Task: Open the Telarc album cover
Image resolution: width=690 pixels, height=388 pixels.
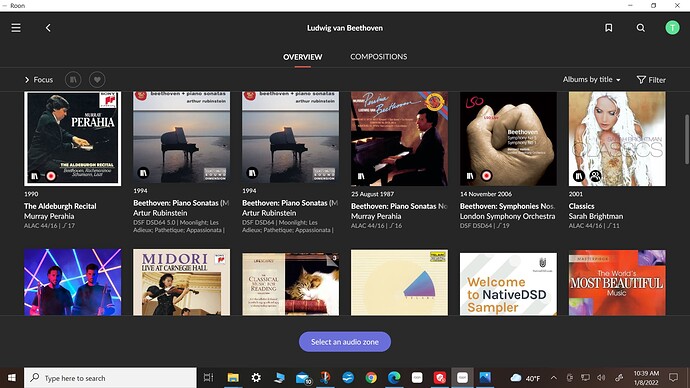Action: click(x=399, y=282)
